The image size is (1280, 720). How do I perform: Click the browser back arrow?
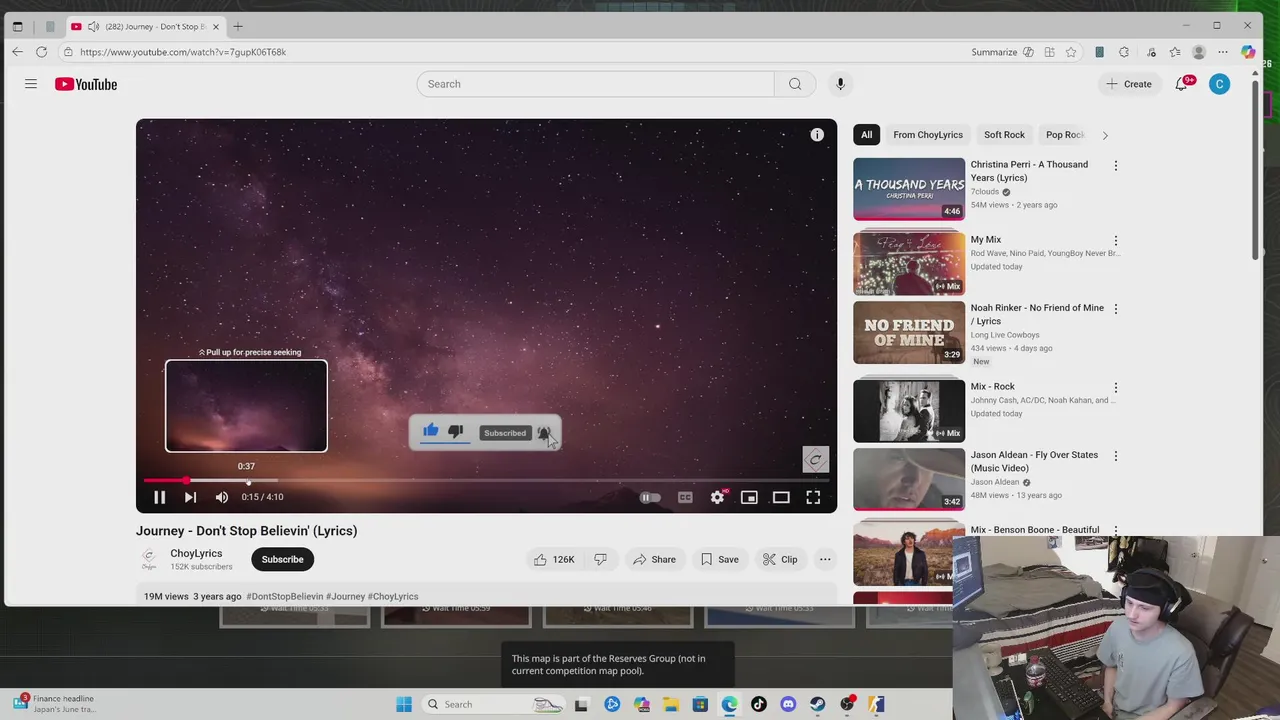[17, 52]
